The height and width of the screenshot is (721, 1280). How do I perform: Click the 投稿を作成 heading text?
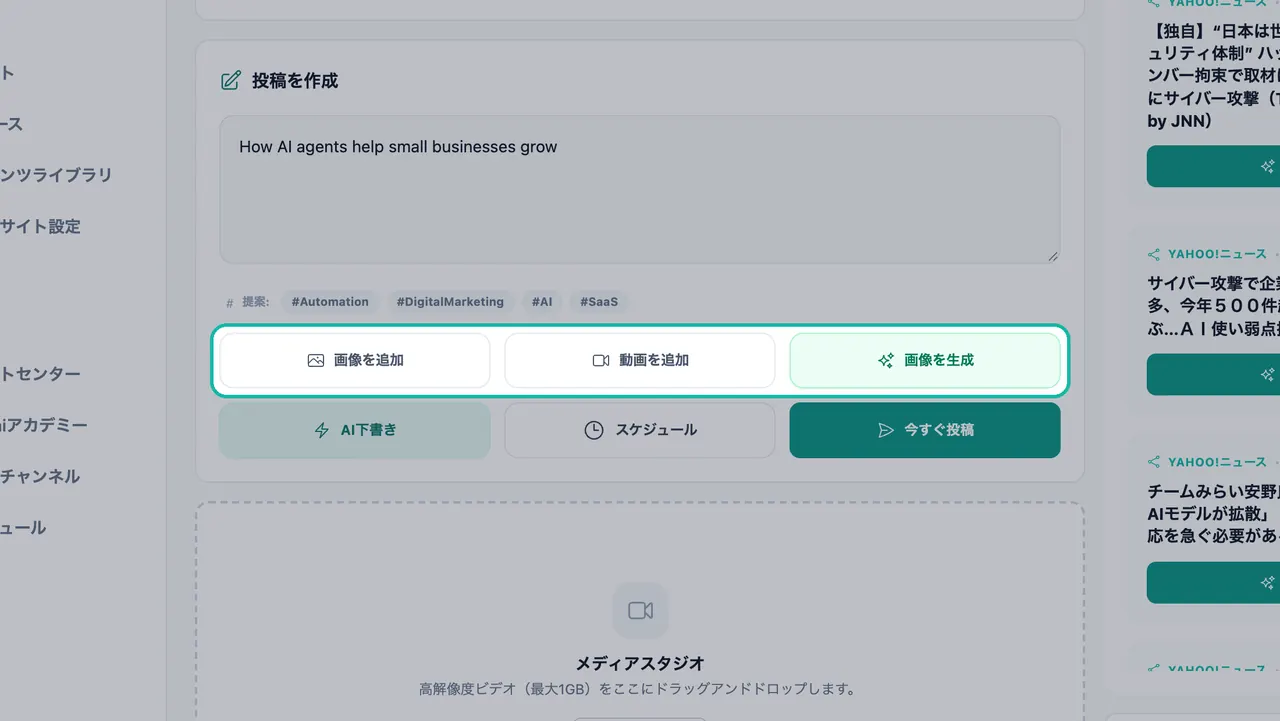click(295, 81)
